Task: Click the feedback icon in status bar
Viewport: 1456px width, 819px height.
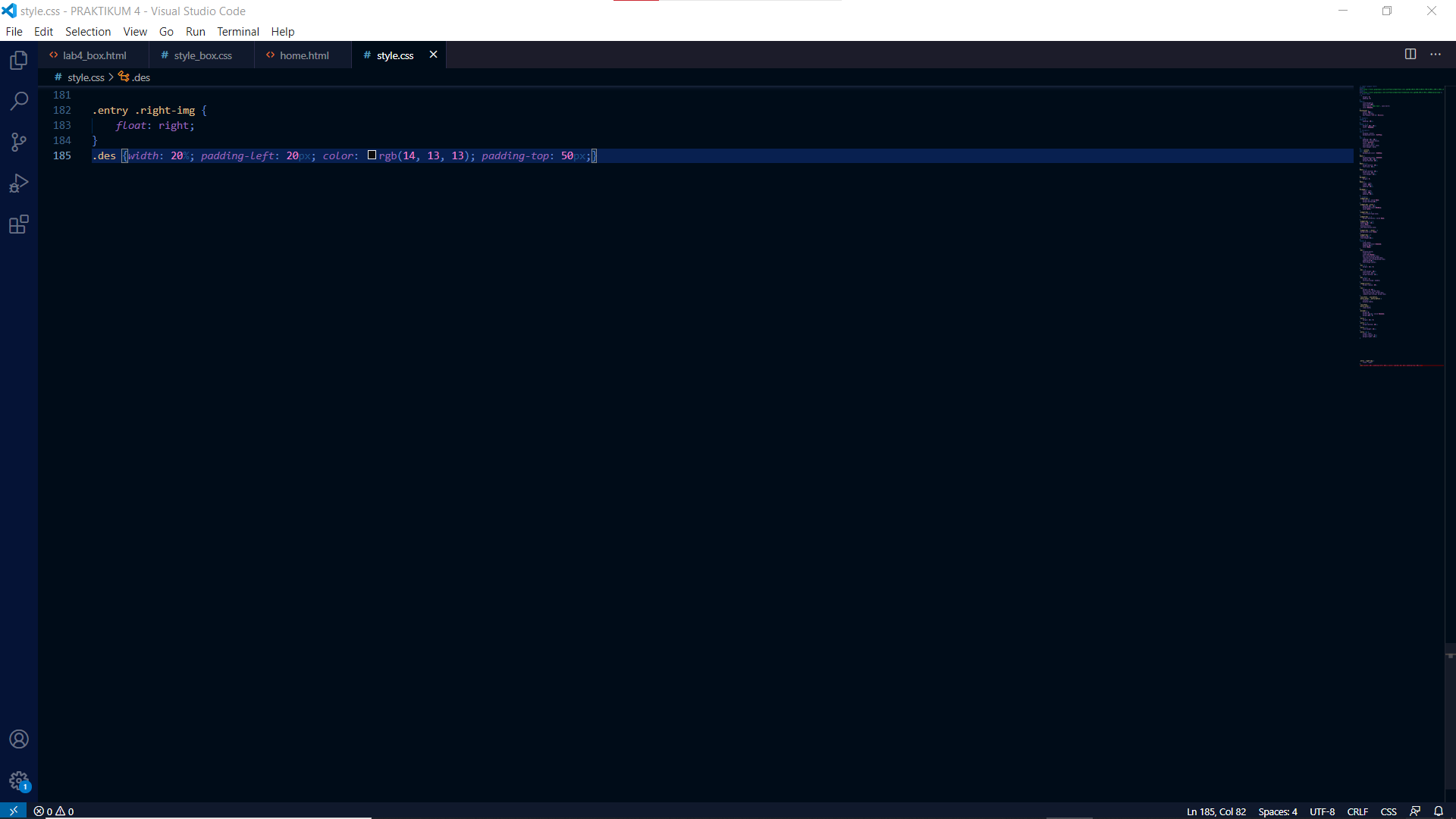Action: [1415, 811]
